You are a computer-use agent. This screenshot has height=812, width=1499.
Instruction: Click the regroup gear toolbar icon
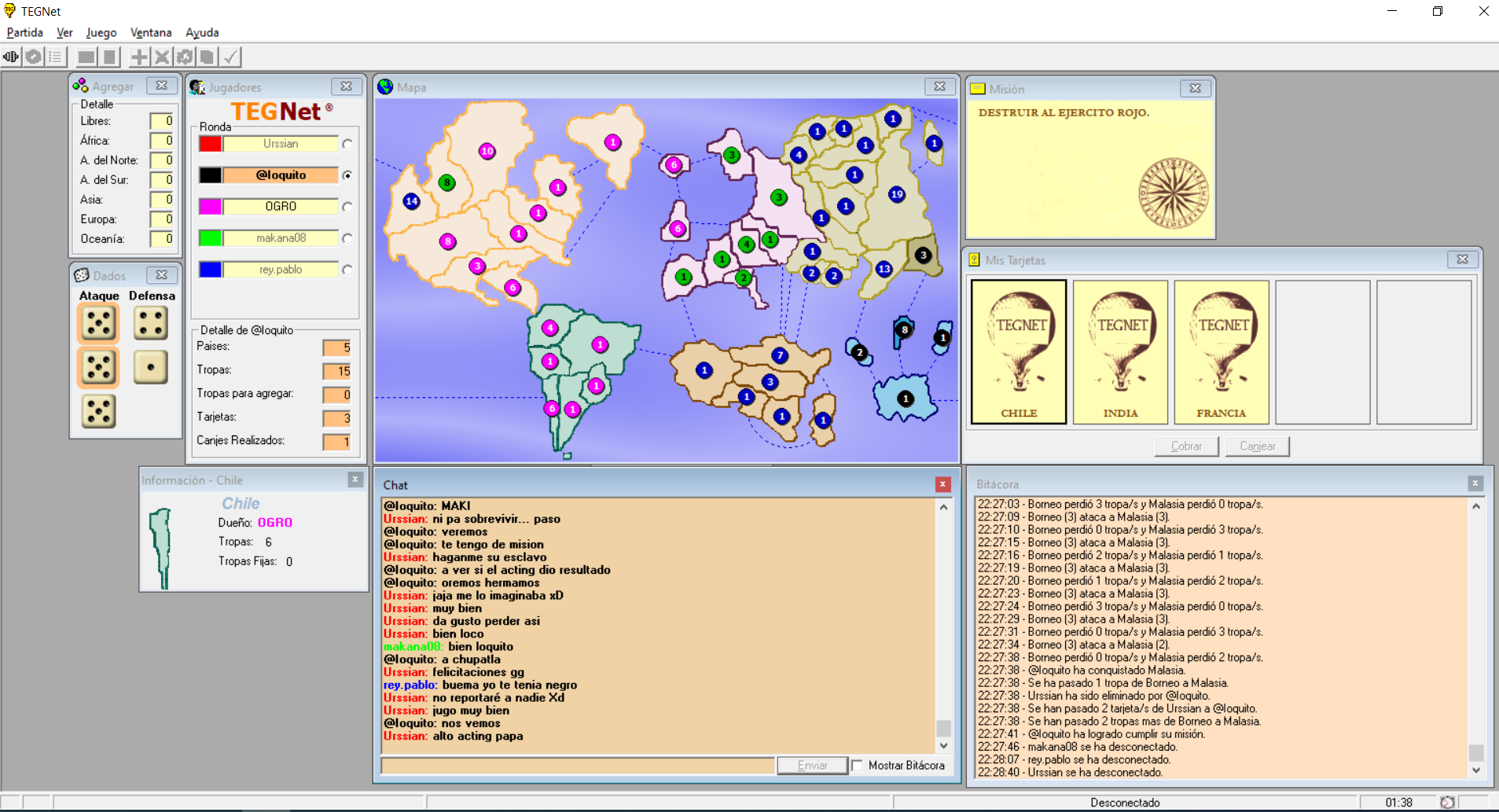coord(185,57)
